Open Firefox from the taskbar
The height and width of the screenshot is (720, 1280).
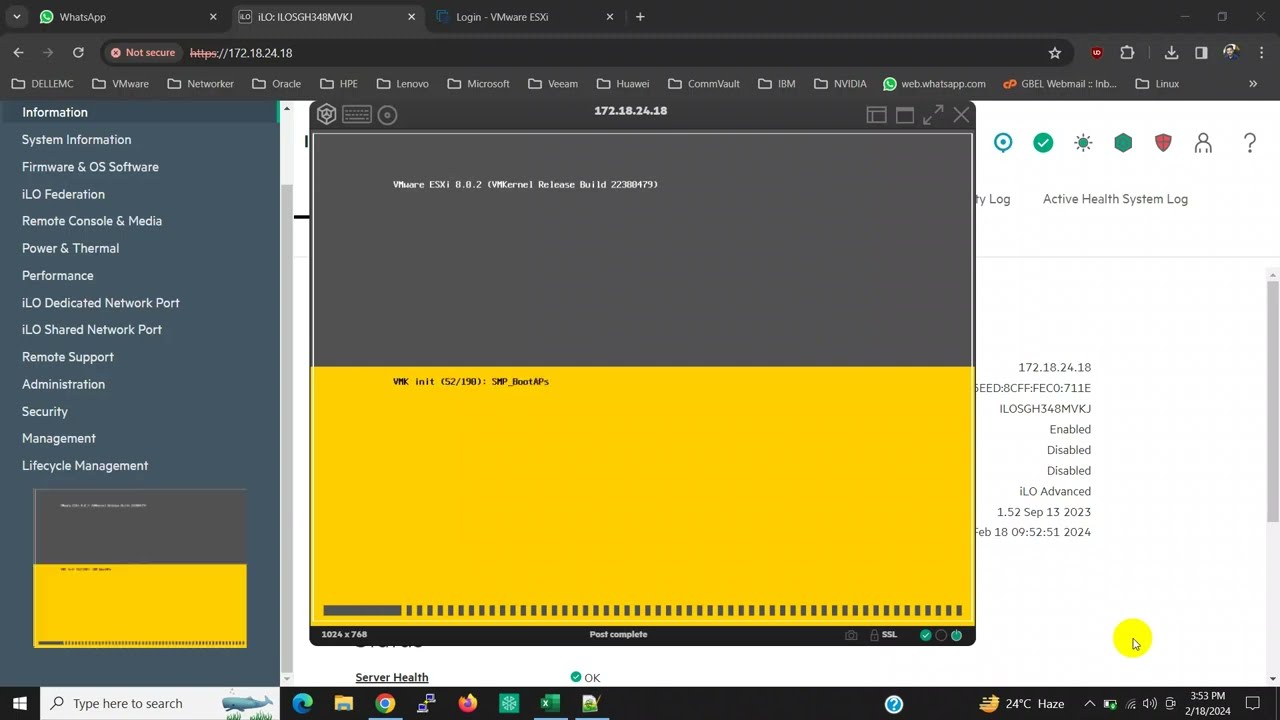(467, 704)
